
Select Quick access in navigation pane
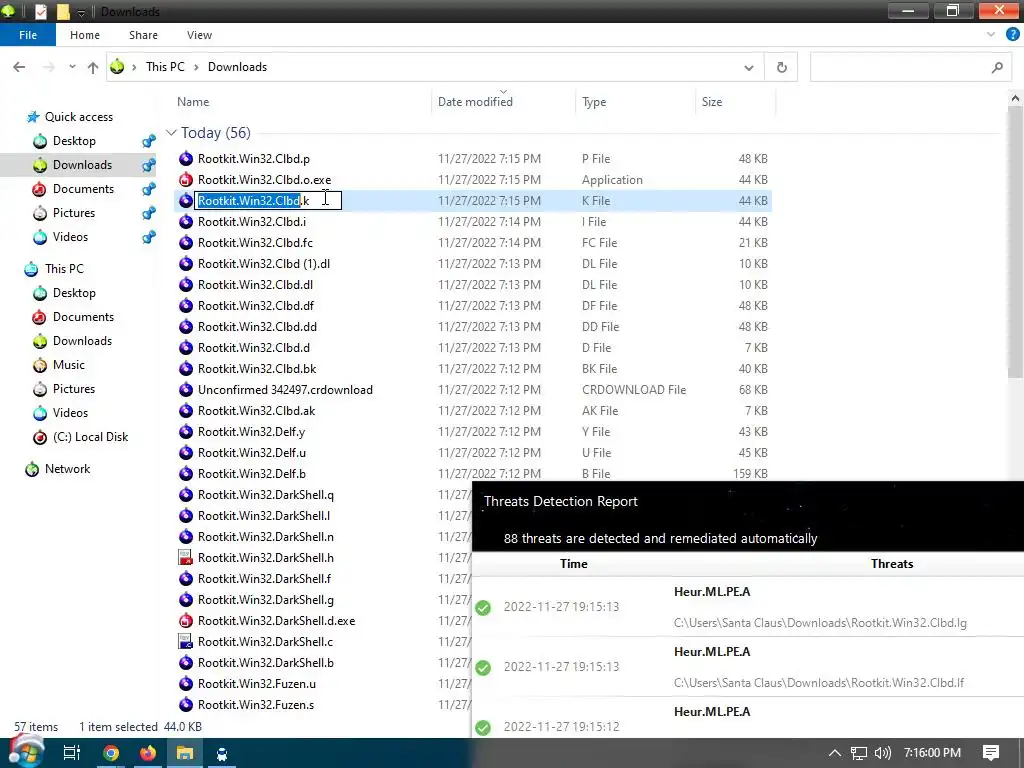click(x=79, y=117)
